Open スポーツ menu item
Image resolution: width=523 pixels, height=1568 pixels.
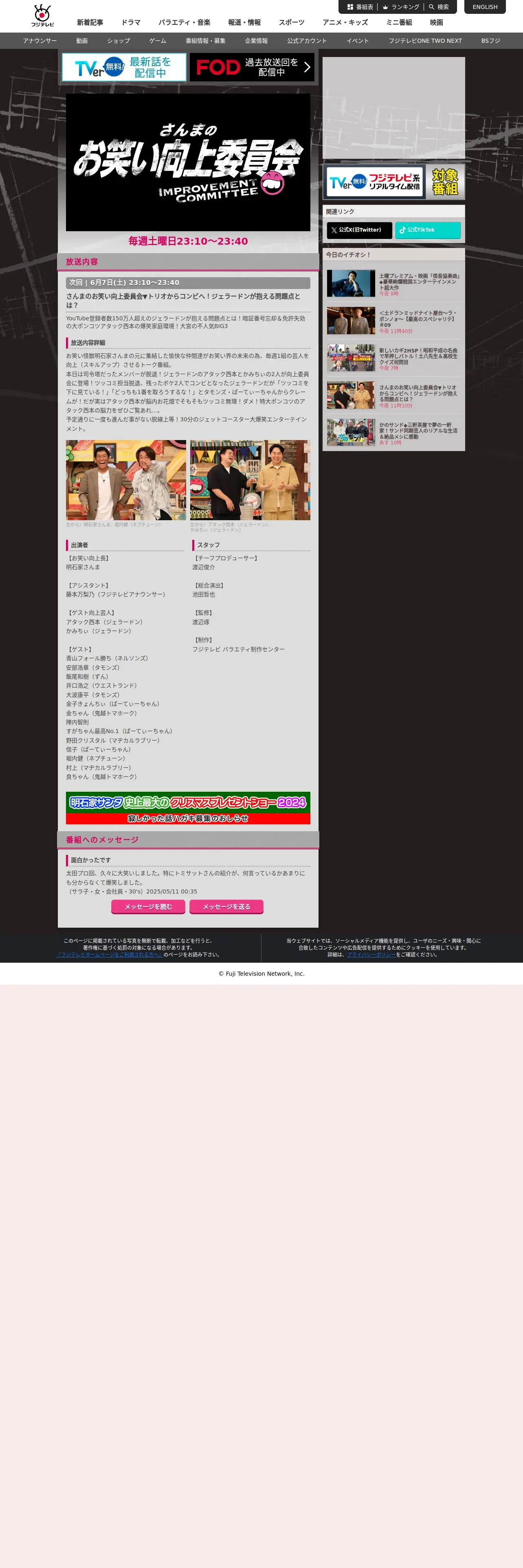tap(292, 22)
